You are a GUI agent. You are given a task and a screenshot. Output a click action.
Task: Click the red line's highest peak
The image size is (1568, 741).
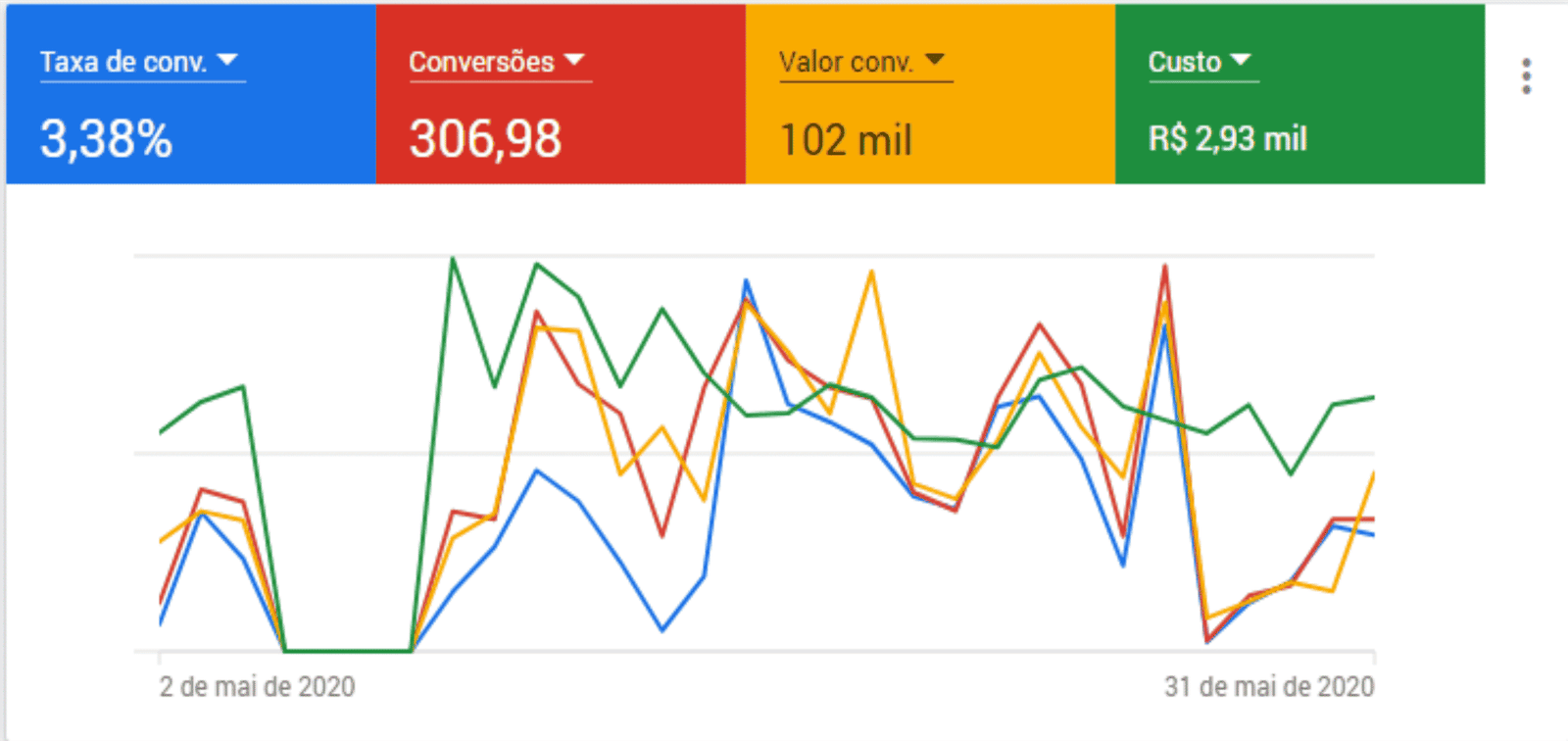tap(1164, 267)
